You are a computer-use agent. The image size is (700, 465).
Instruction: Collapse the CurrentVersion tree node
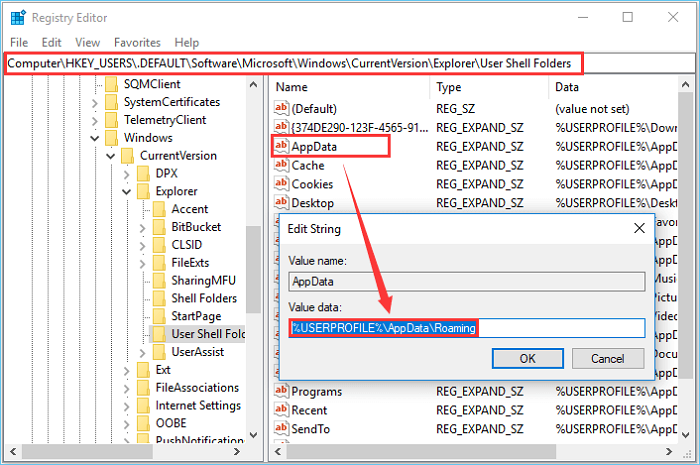pos(111,156)
